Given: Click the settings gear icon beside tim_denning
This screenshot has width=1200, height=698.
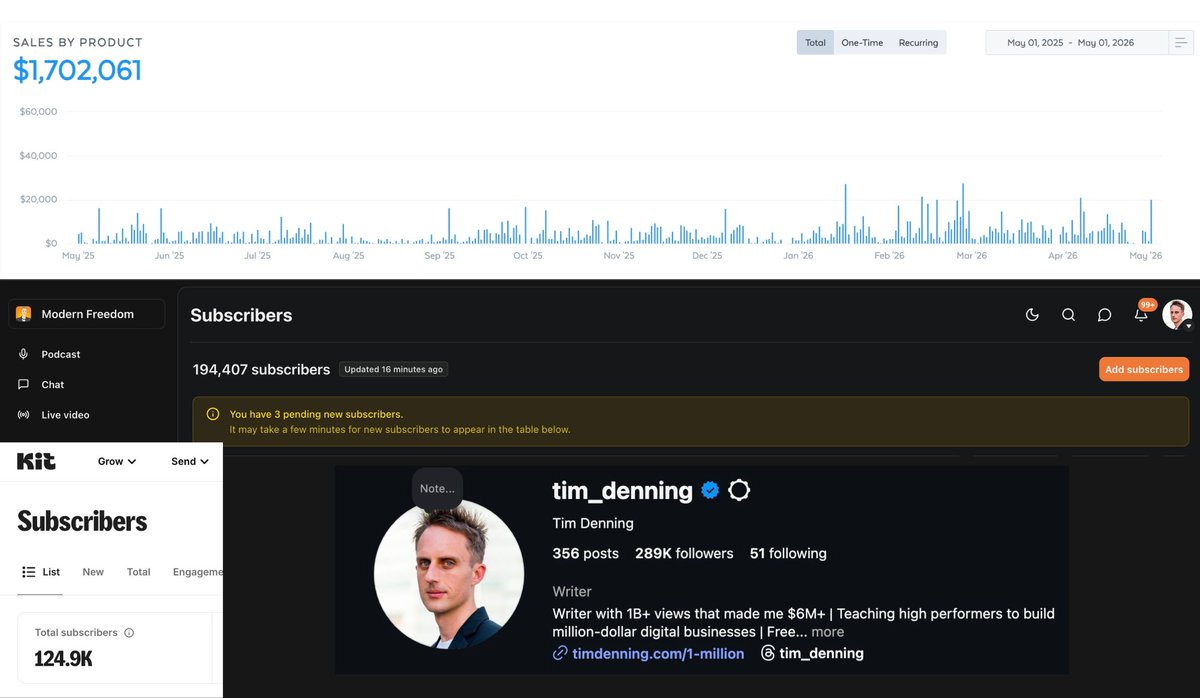Looking at the screenshot, I should click(x=739, y=491).
